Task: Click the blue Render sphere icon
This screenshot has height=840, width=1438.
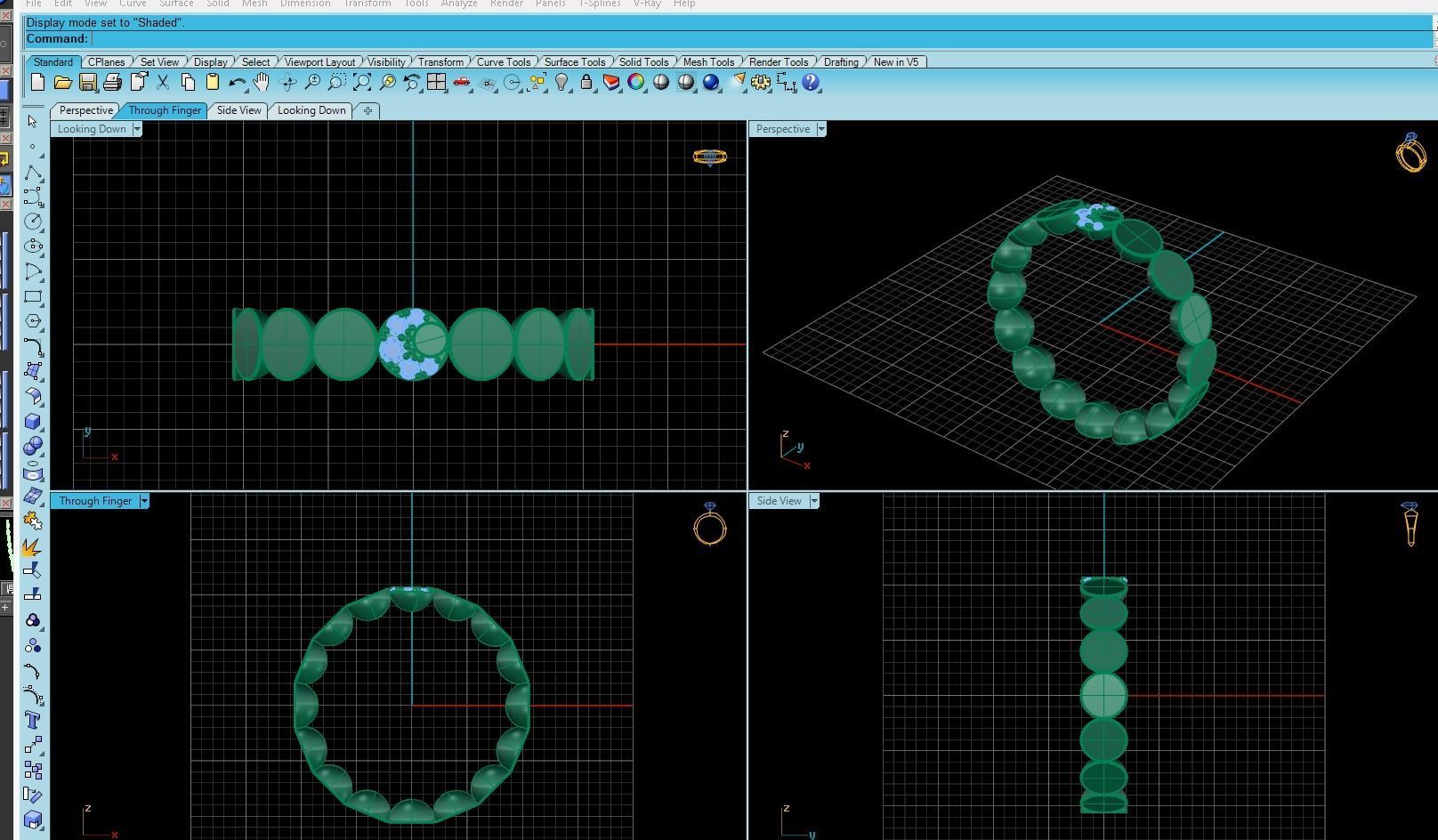Action: click(711, 83)
